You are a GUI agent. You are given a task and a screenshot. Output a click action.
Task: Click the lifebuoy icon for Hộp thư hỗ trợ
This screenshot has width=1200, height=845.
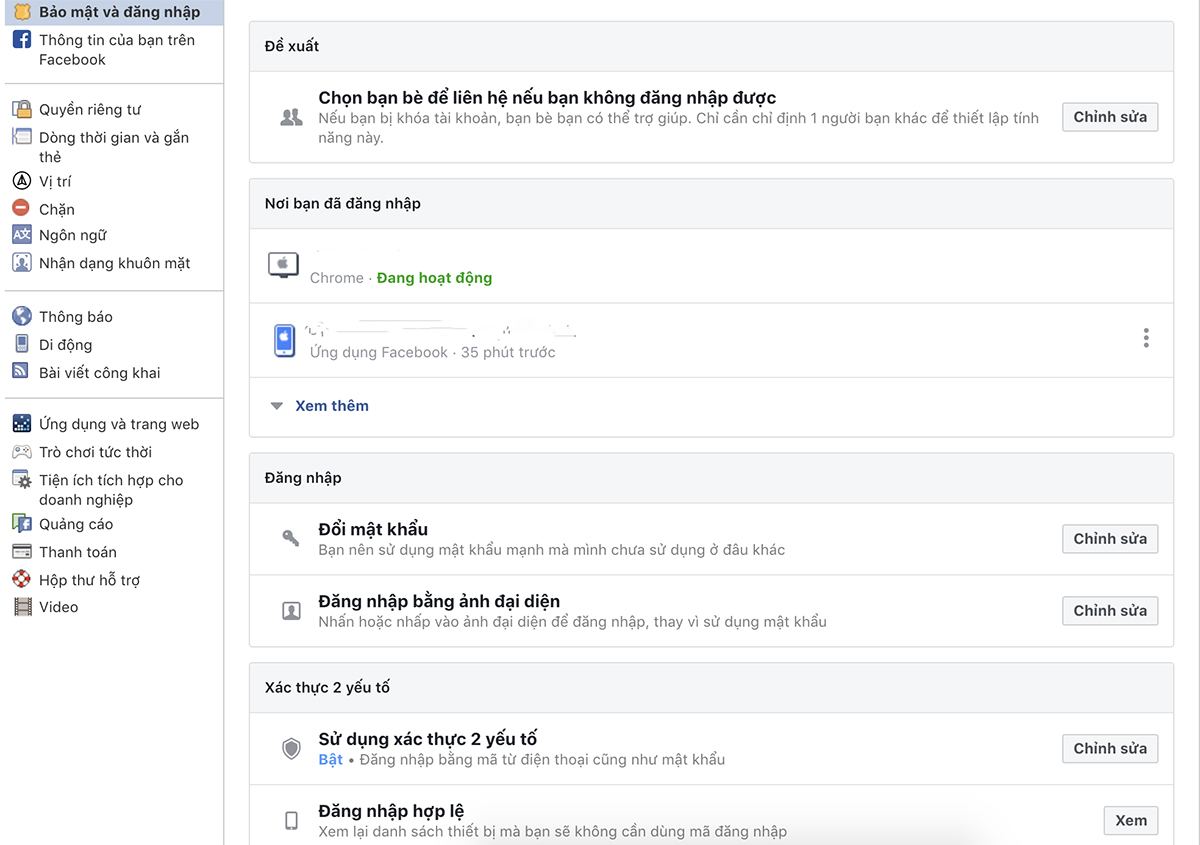21,579
